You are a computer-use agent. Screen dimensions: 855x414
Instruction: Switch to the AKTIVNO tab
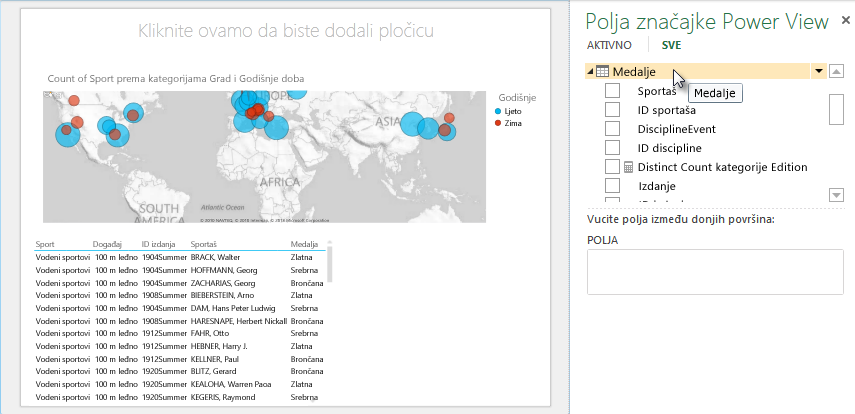pos(609,46)
